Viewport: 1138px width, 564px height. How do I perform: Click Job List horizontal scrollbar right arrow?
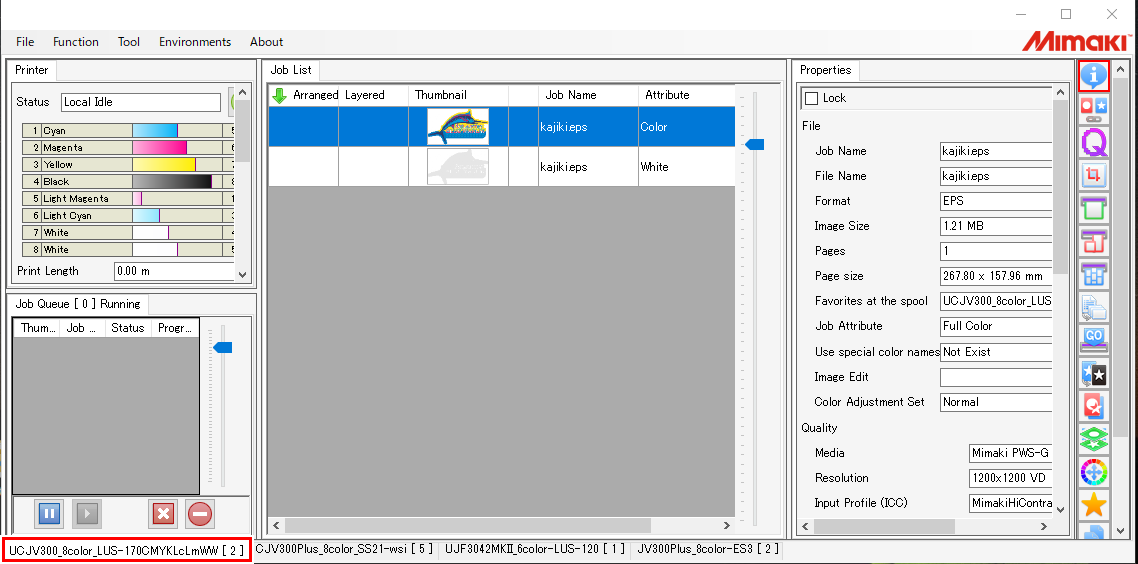pyautogui.click(x=726, y=526)
